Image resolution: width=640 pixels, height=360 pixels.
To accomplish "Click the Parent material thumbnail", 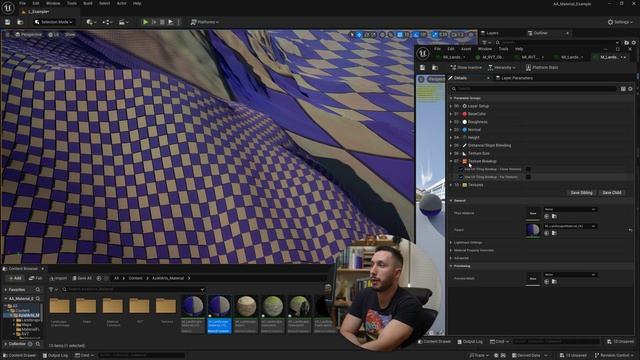I will pos(533,230).
